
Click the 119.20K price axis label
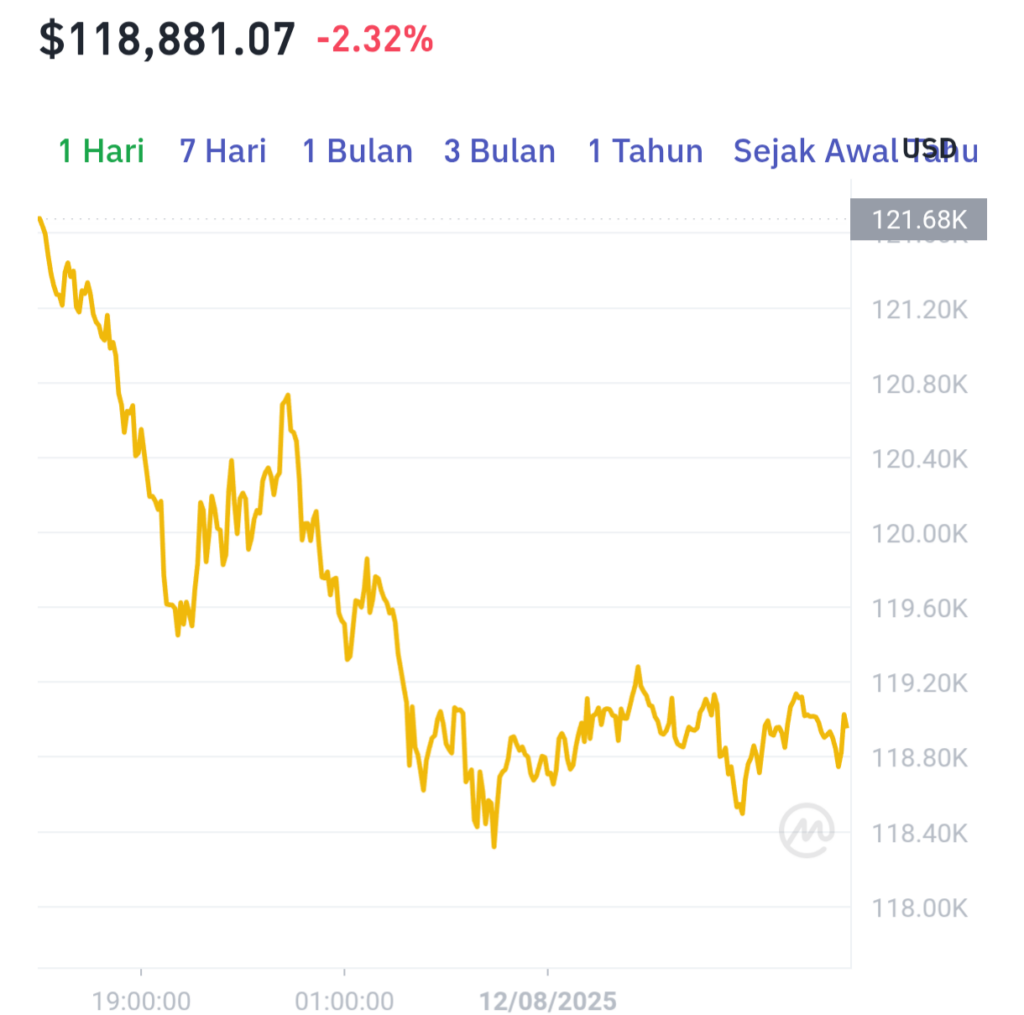coord(920,683)
